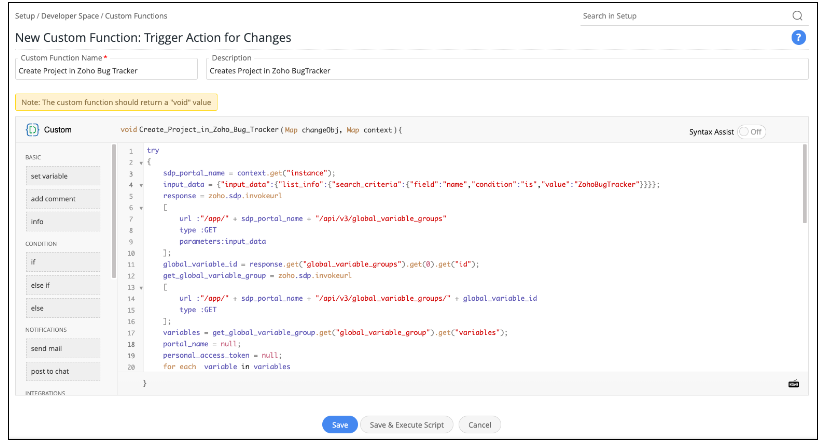Click the page title 'New Custom Function'
Viewport: 828px width, 448px height.
[x=153, y=38]
